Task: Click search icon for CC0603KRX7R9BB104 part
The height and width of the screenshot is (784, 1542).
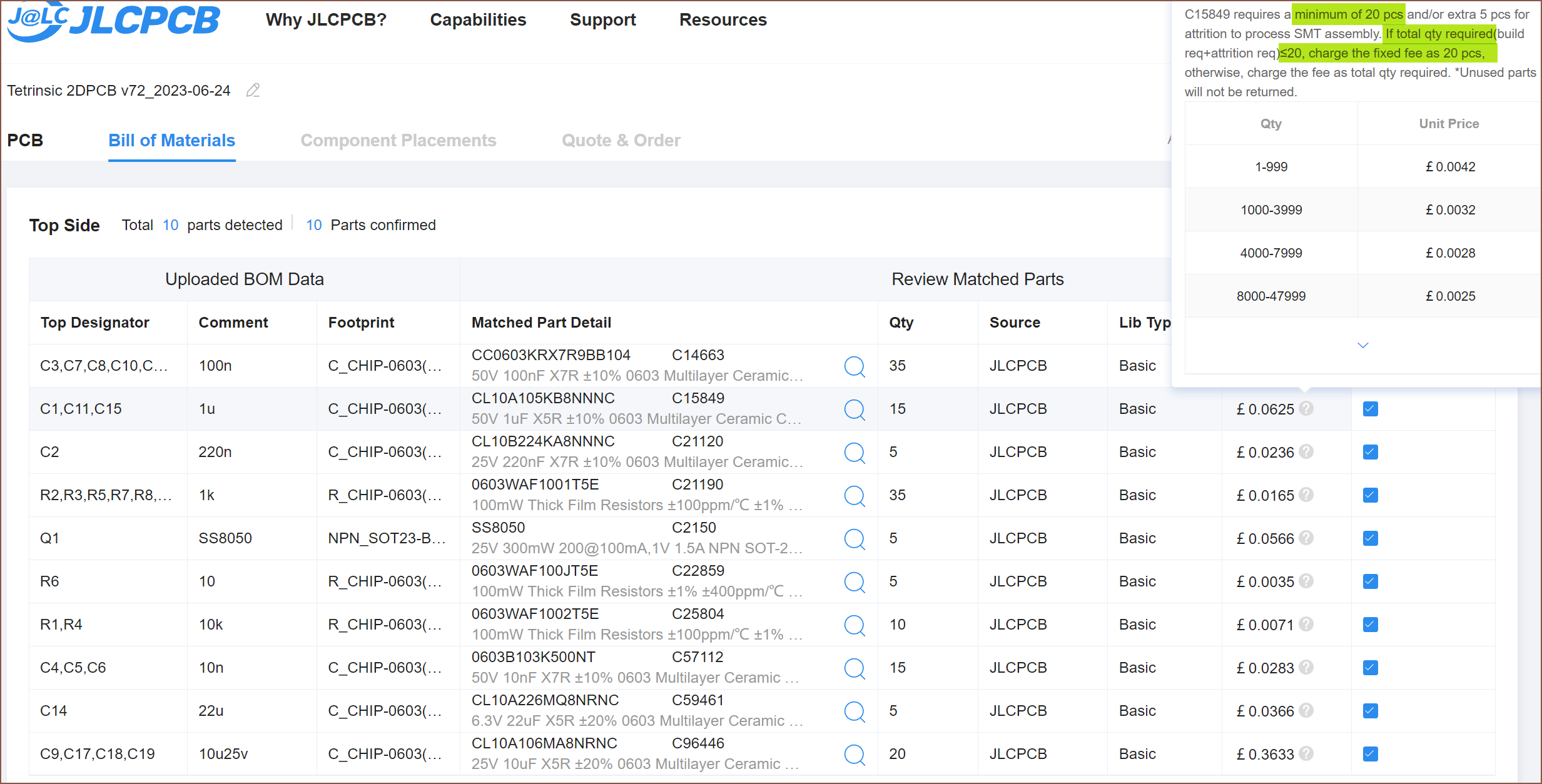Action: pyautogui.click(x=855, y=366)
